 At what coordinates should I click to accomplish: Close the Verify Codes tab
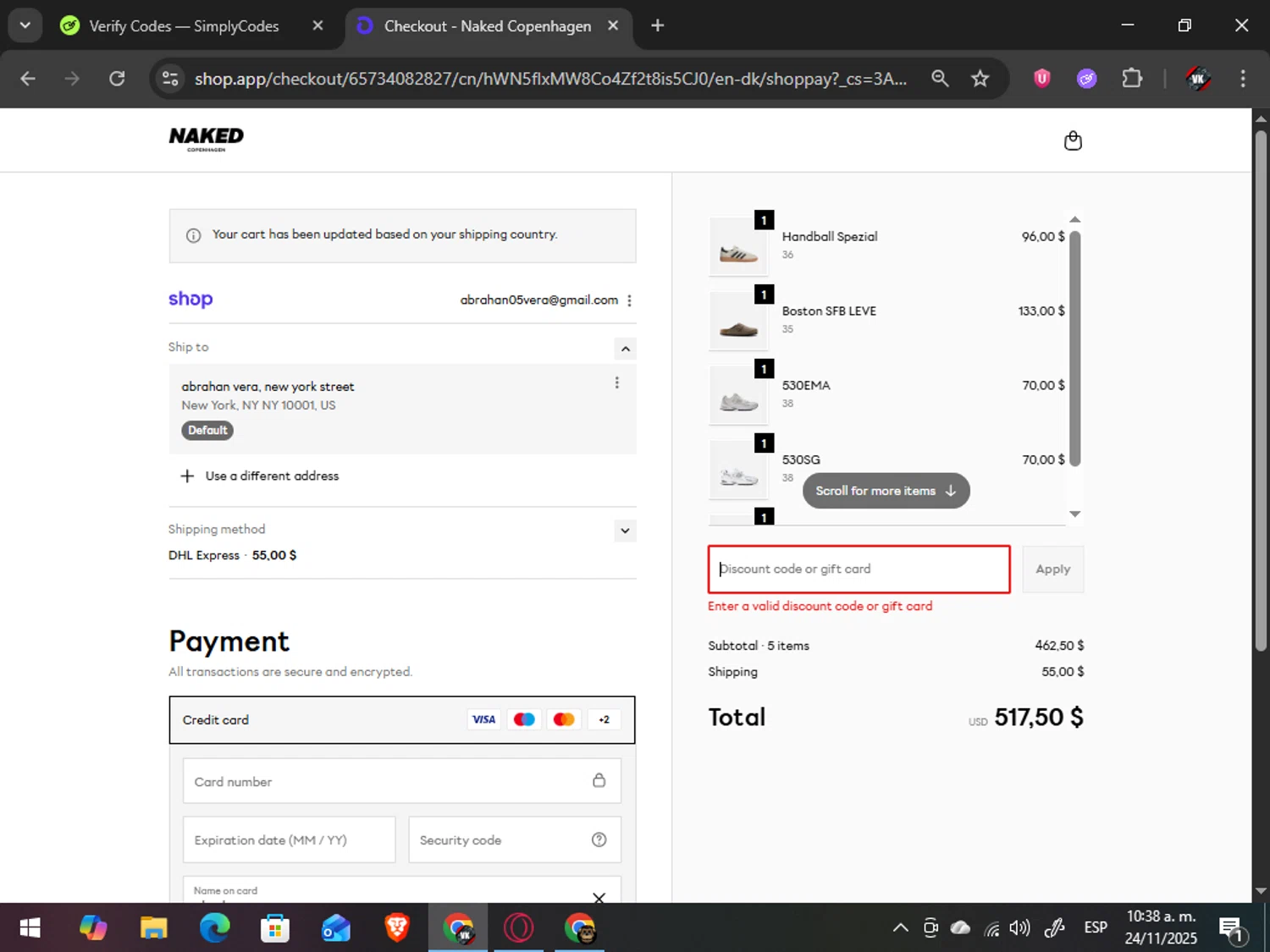pyautogui.click(x=317, y=25)
